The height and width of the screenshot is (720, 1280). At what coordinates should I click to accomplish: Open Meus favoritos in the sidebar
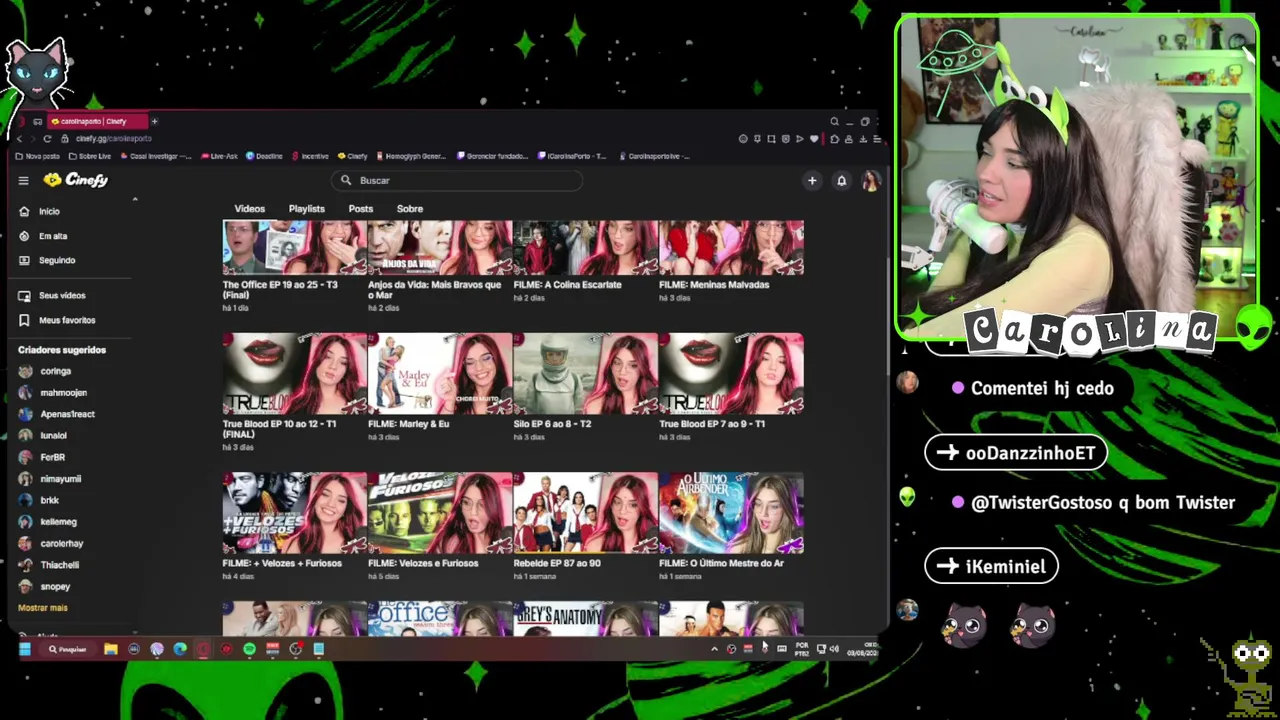[67, 320]
